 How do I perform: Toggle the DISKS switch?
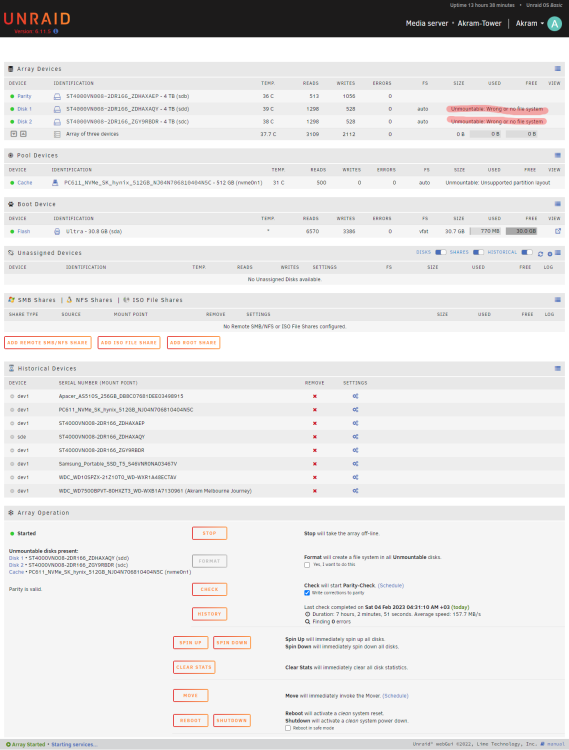point(440,252)
